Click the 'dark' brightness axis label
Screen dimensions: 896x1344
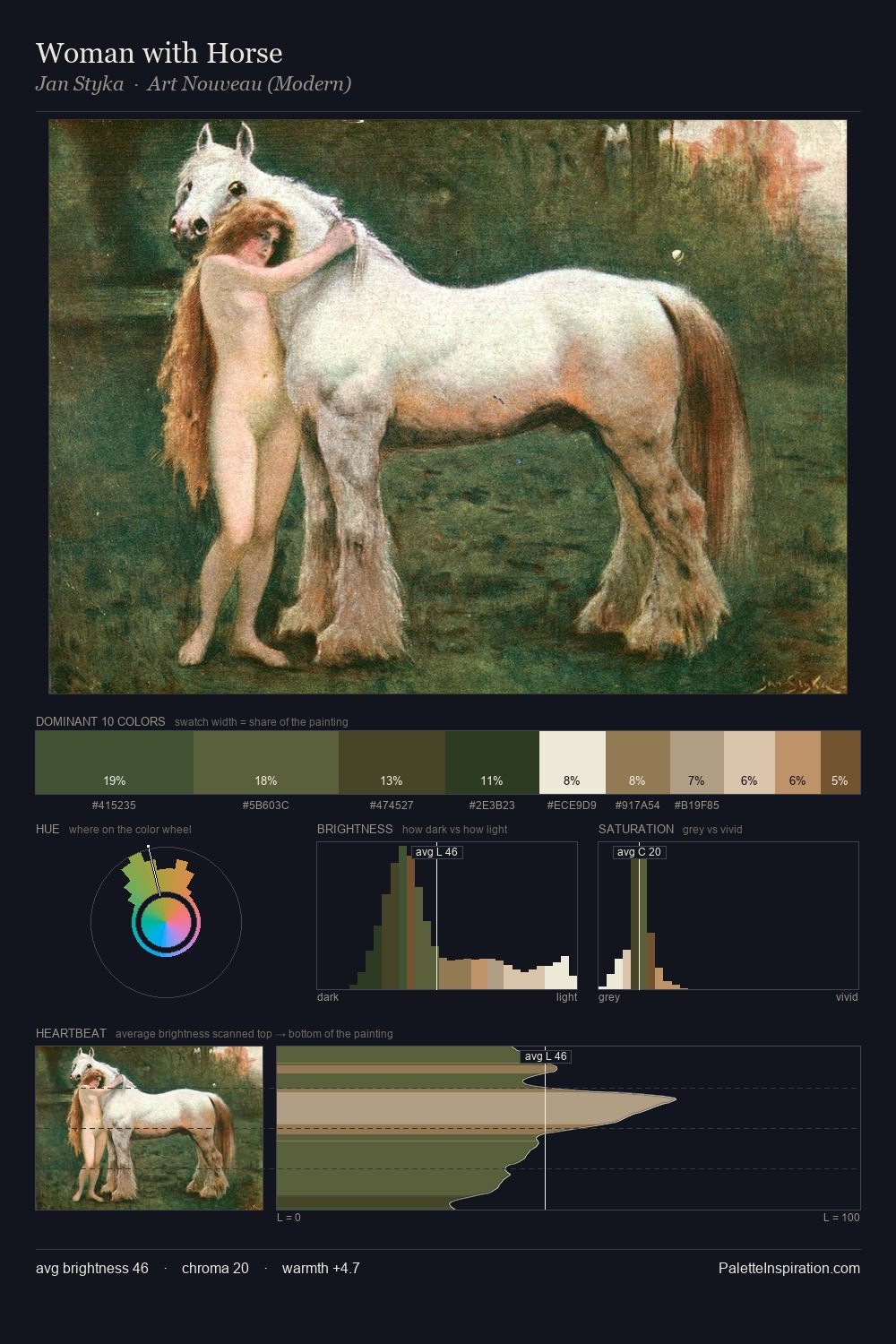(328, 997)
